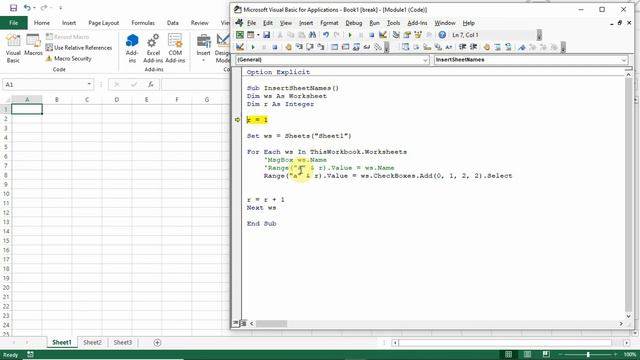Click Uncomment Block icon in Edit toolbar
Screen dimensions: 640x360
(x=508, y=47)
